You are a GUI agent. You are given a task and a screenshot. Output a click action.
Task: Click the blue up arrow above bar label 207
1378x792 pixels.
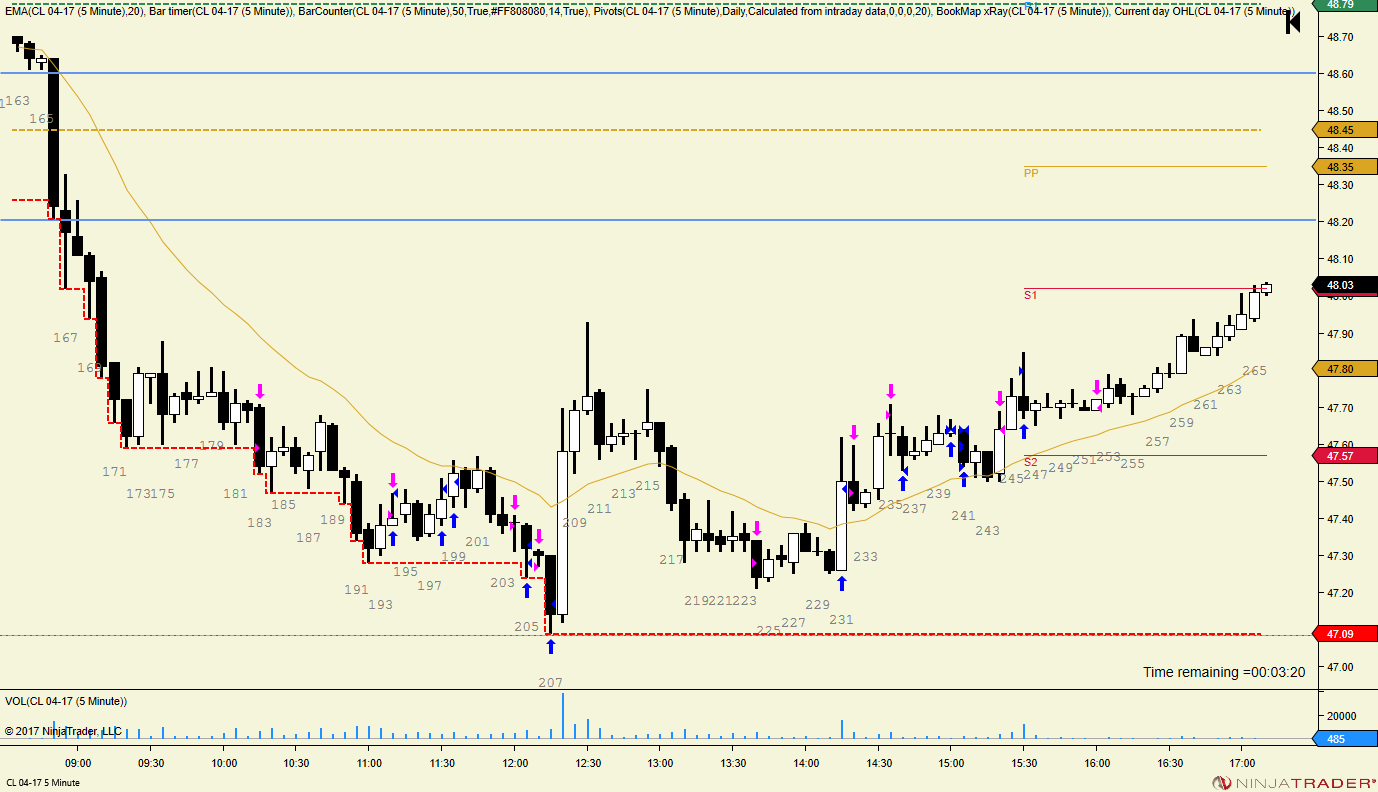pyautogui.click(x=550, y=647)
